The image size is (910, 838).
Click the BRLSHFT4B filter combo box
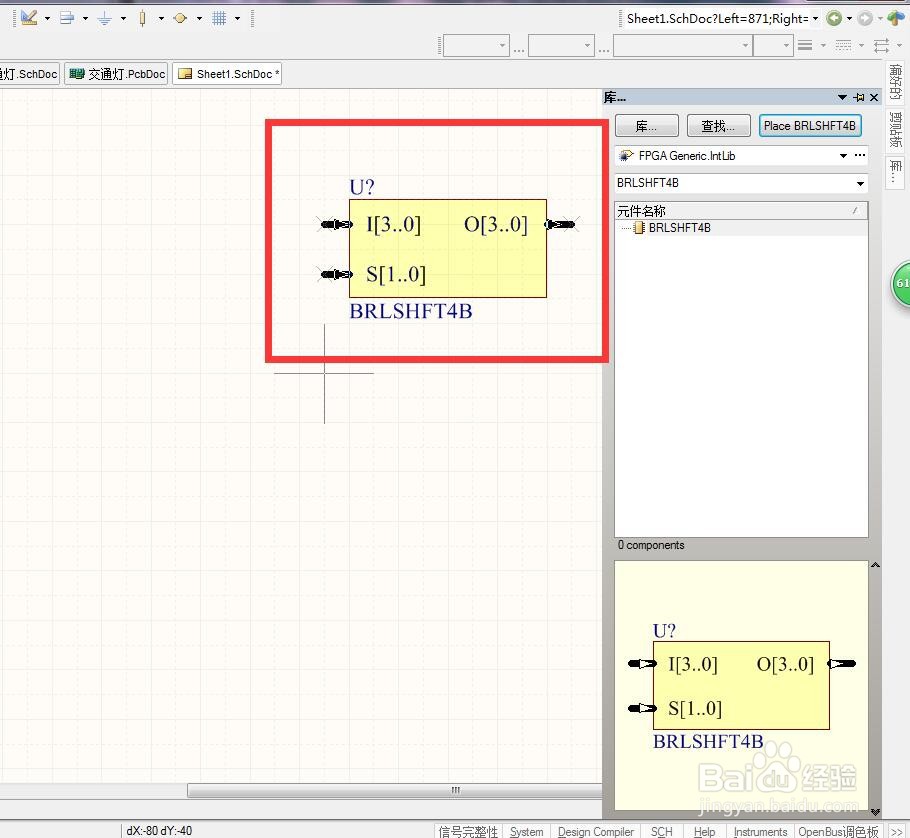click(741, 183)
